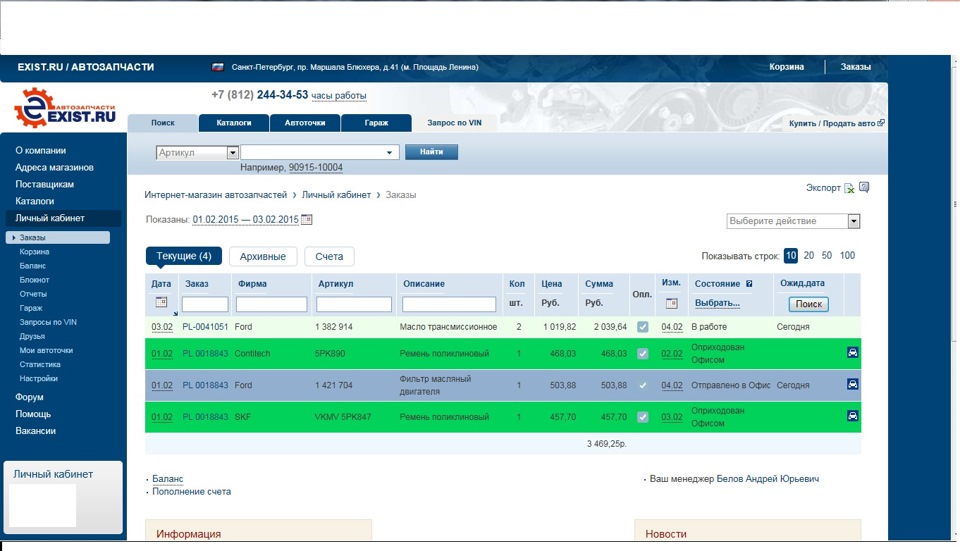Click the Excel export icon
This screenshot has width=960, height=551.
point(849,188)
